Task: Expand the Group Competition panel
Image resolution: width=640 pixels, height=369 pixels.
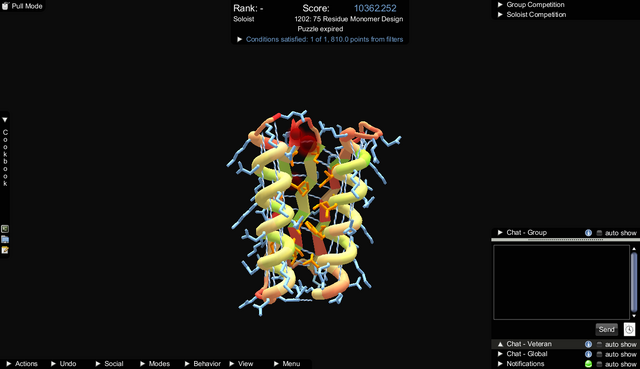Action: tap(531, 4)
